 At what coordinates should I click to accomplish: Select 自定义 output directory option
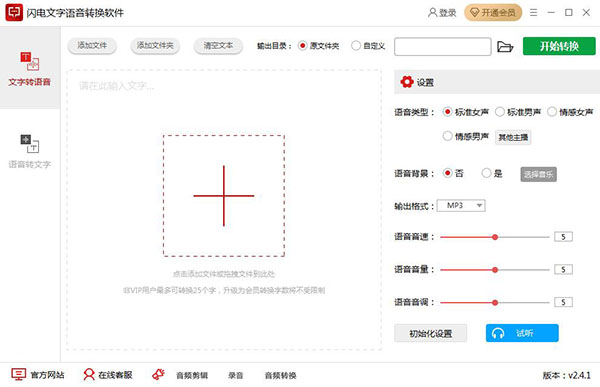point(368,46)
